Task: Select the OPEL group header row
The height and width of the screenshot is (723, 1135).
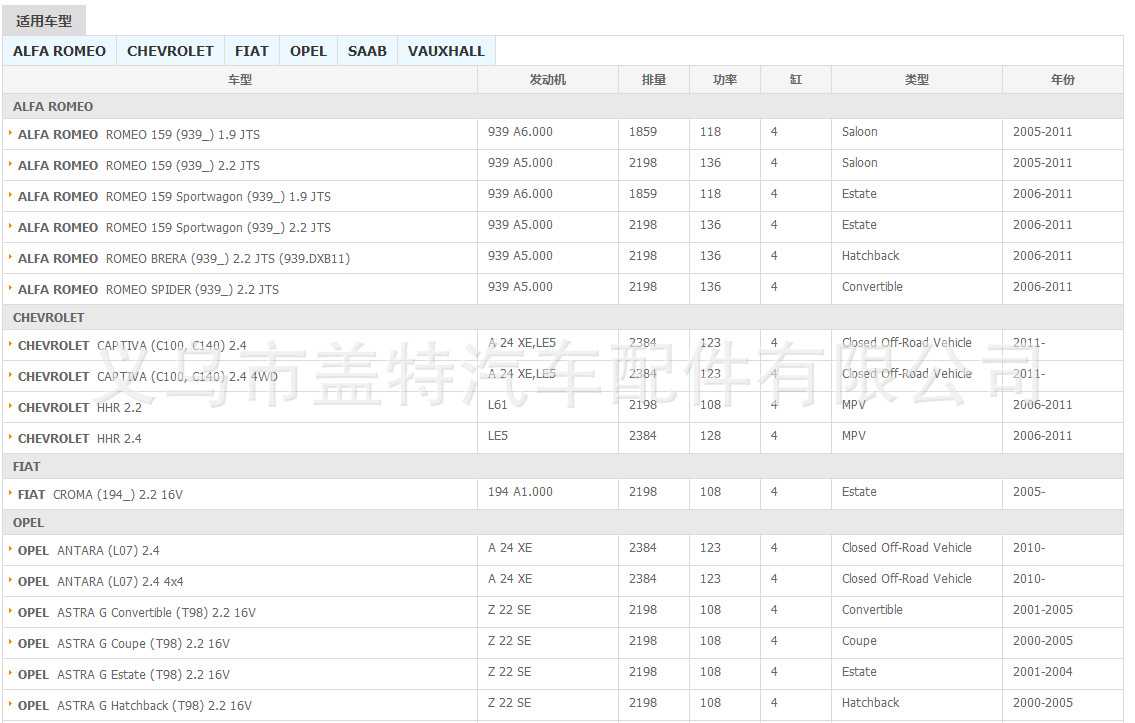Action: pos(563,523)
